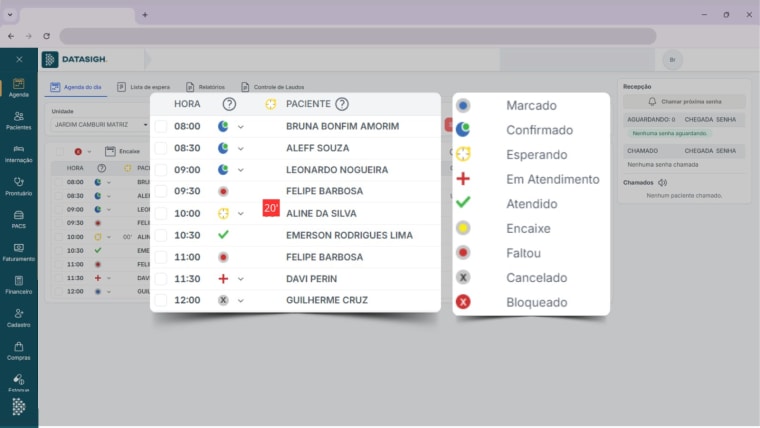
Task: Tick the checkbox for 10:00 appointment
Action: pos(161,213)
